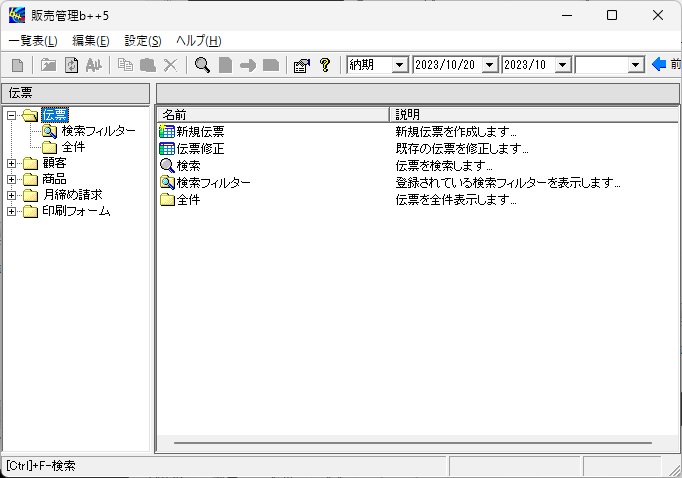682x478 pixels.
Task: Click the grey page icon after the magnifier
Action: [x=225, y=65]
